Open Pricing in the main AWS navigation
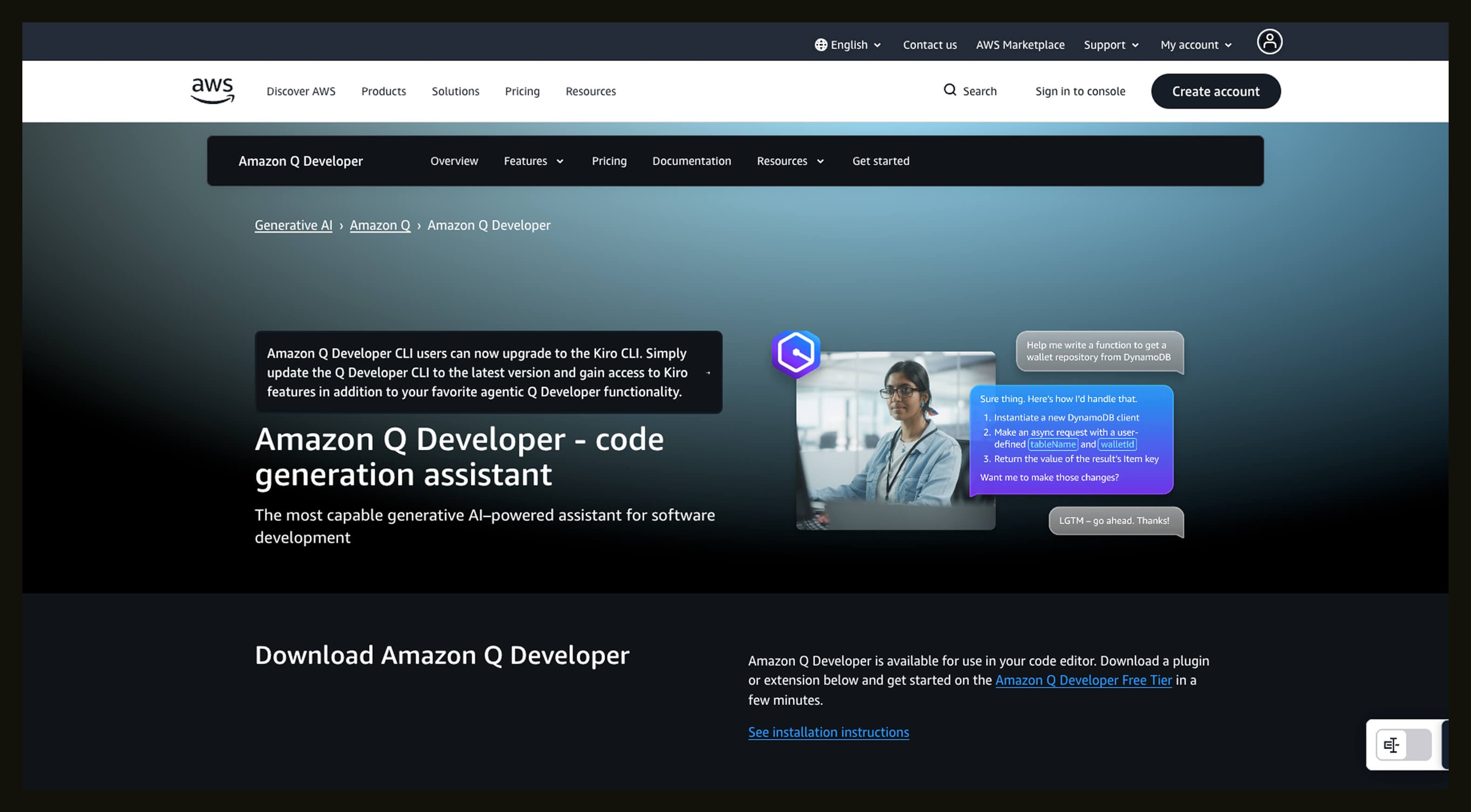The height and width of the screenshot is (812, 1471). coord(522,91)
